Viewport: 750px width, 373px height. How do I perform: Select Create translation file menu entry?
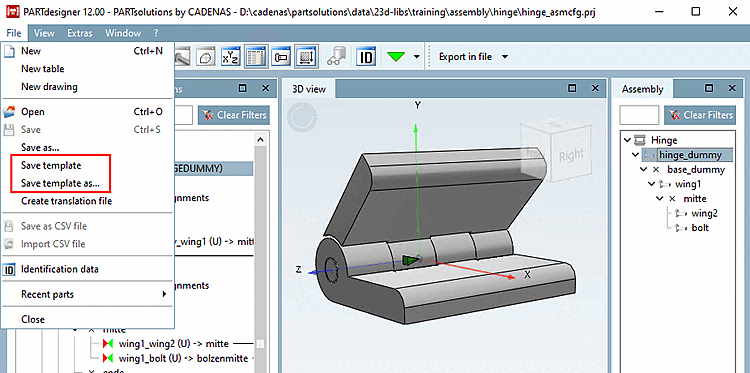(x=66, y=201)
